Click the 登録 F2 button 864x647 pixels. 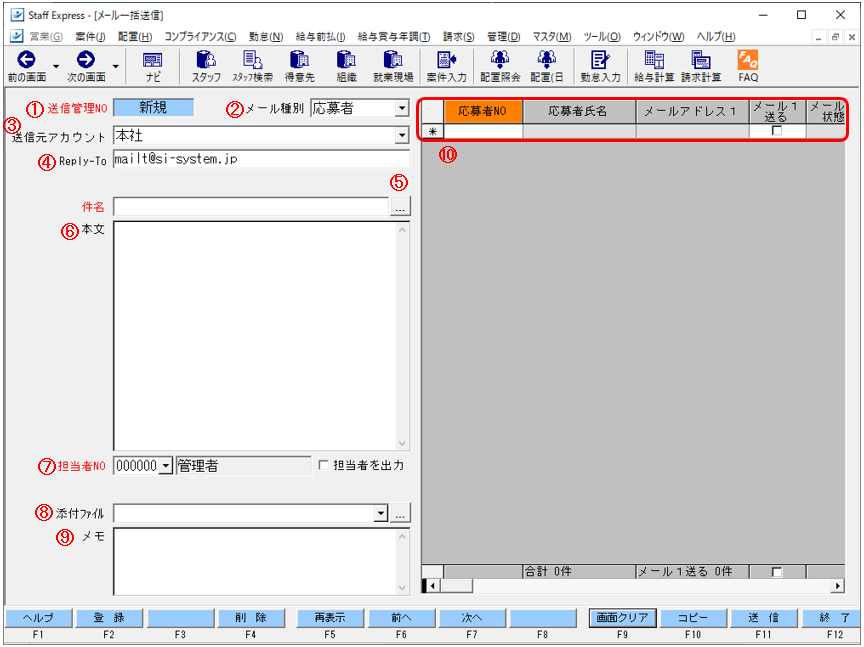coord(109,618)
